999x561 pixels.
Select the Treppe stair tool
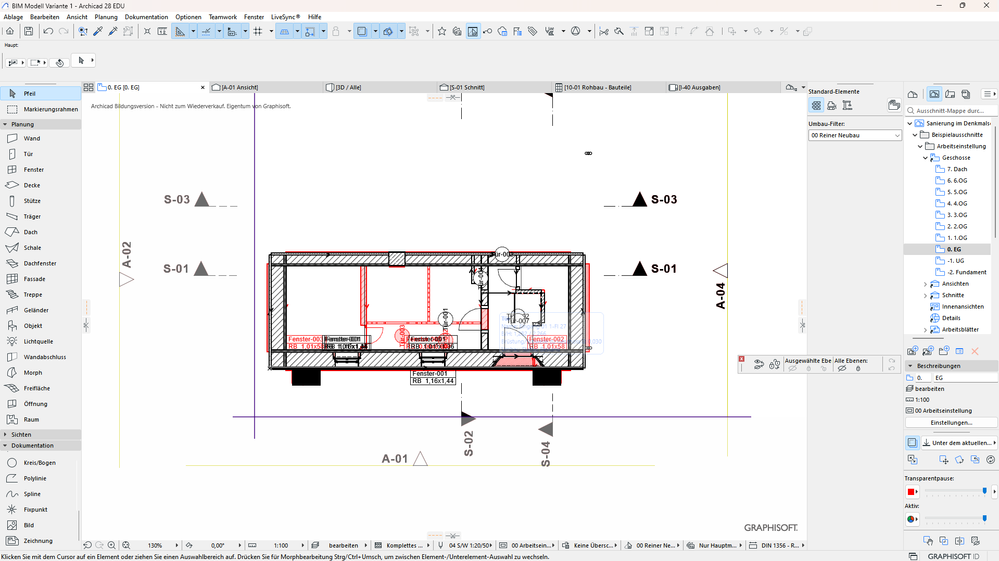(32, 294)
